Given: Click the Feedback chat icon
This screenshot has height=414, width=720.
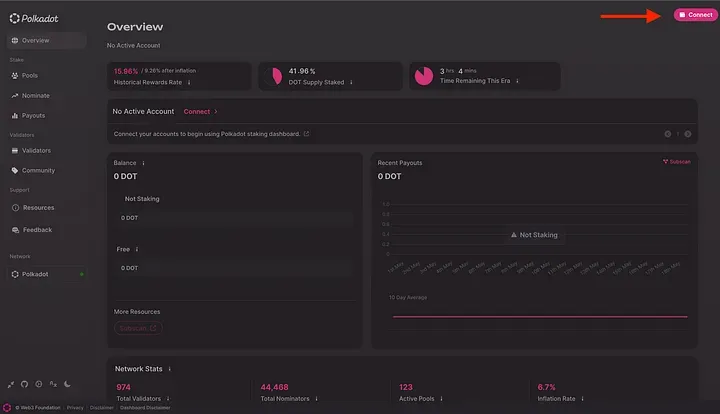Looking at the screenshot, I should [x=15, y=229].
